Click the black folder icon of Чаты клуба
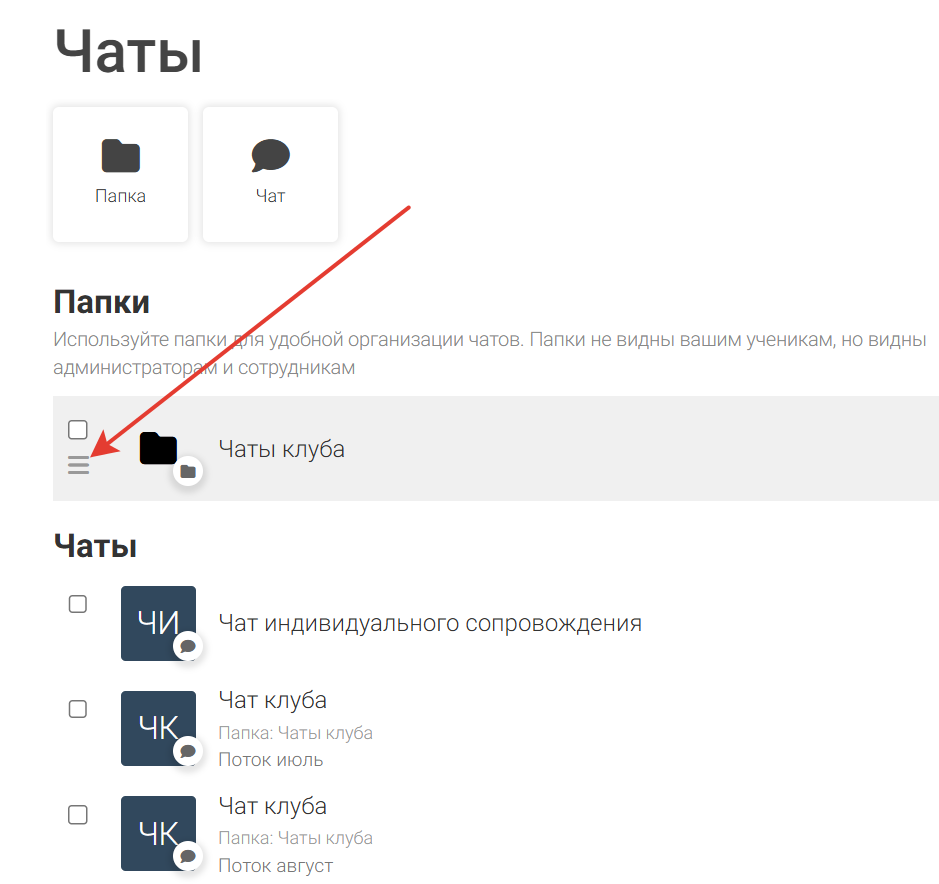This screenshot has height=884, width=939. point(158,448)
